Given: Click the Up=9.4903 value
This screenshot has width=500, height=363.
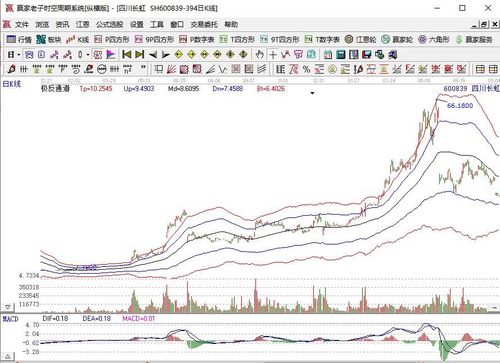Looking at the screenshot, I should pos(139,88).
